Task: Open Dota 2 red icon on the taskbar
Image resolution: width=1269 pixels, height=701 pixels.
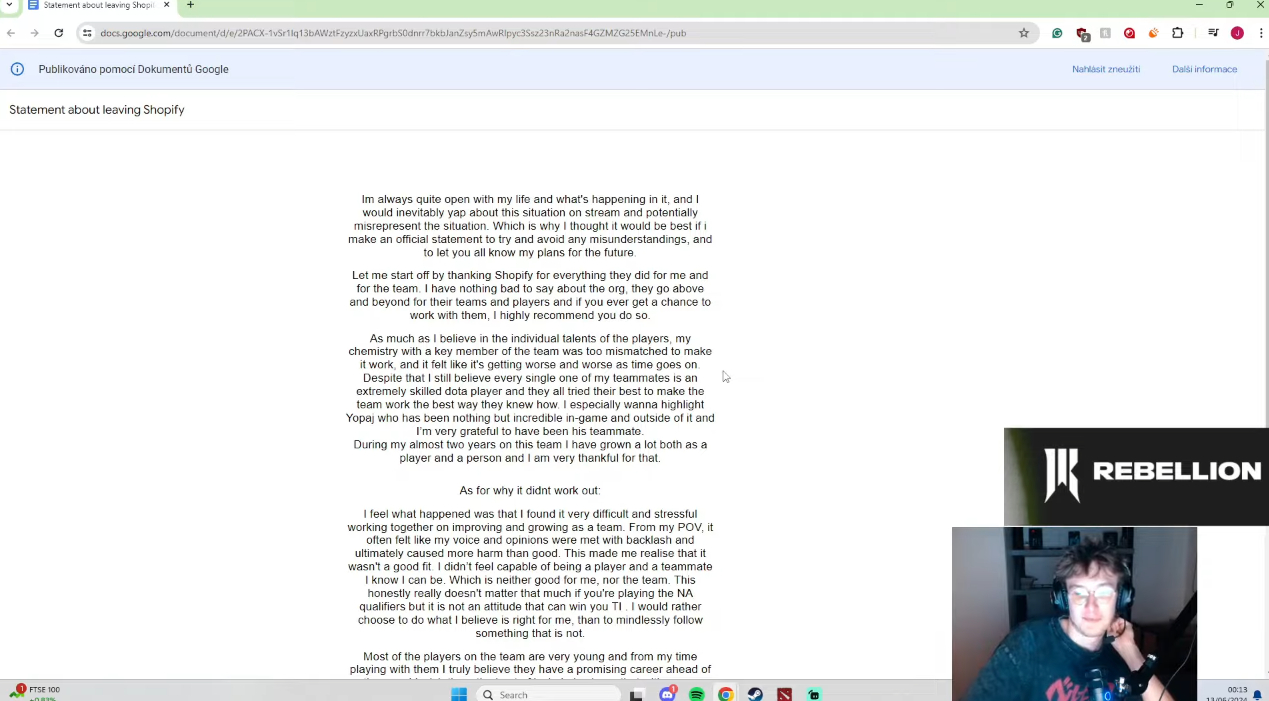Action: coord(785,694)
